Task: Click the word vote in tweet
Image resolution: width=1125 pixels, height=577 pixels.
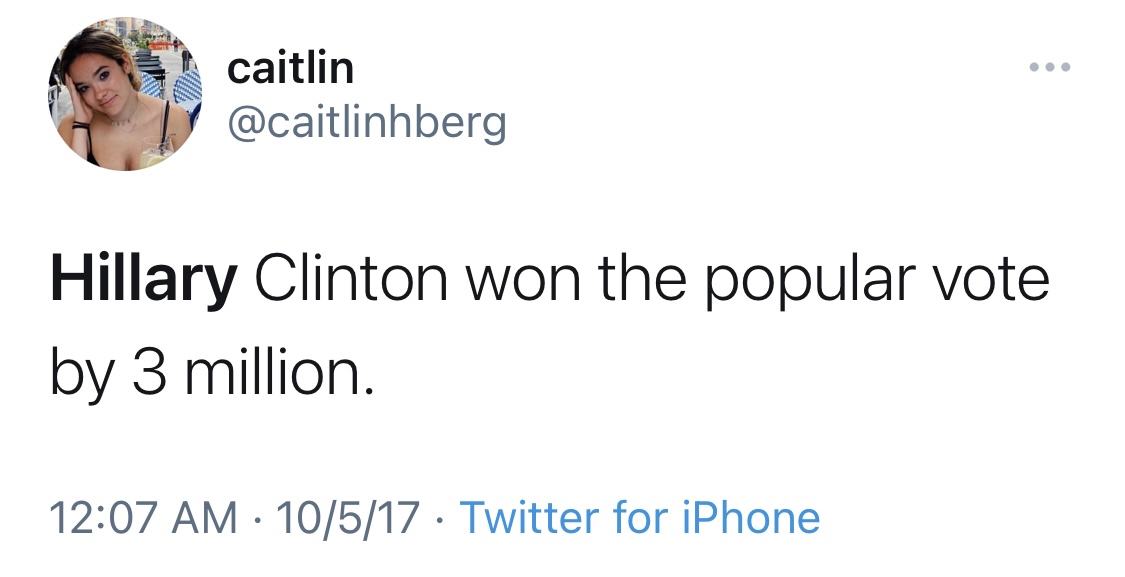Action: [996, 283]
